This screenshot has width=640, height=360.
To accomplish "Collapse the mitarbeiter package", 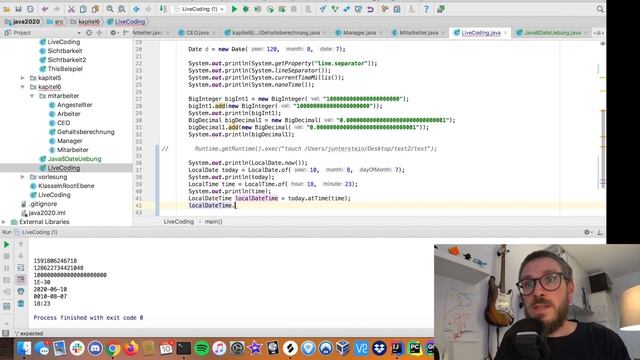I will [x=32, y=96].
